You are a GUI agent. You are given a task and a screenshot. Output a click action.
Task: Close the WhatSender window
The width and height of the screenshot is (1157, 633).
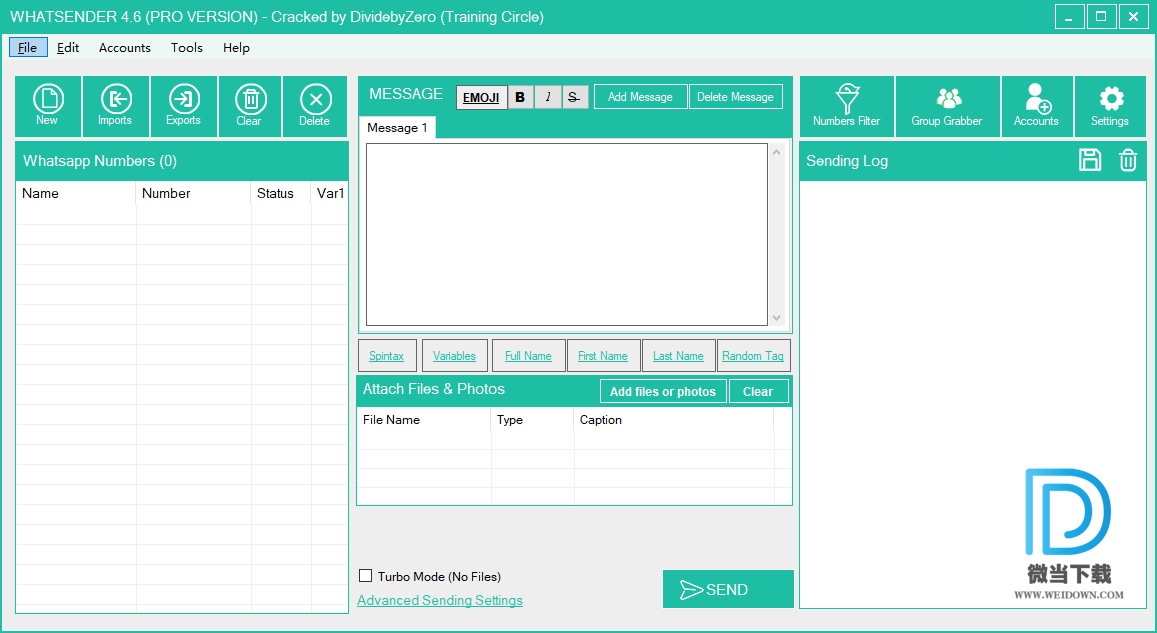tap(1133, 16)
